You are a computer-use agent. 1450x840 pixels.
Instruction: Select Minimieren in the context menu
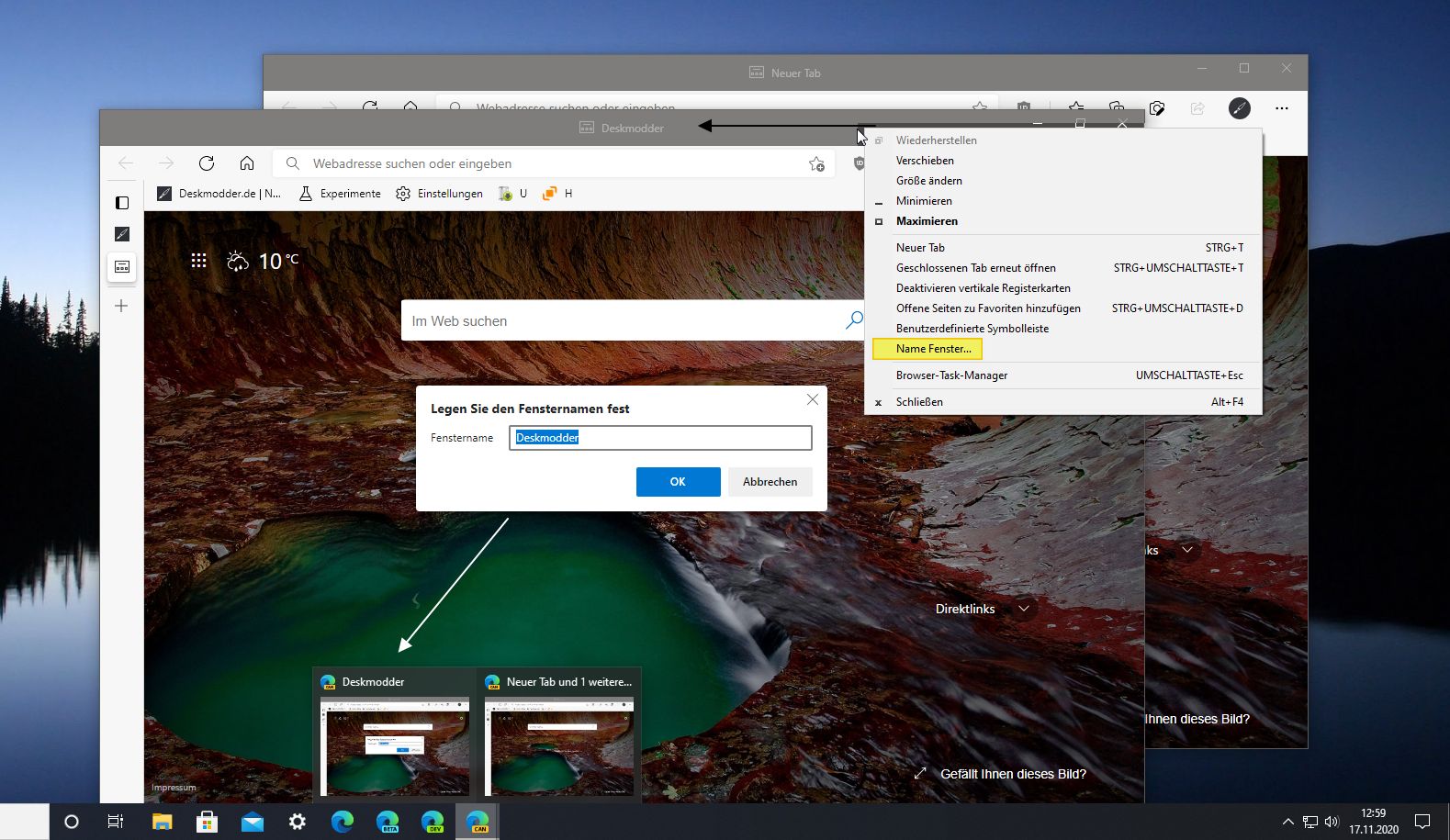1063,201
